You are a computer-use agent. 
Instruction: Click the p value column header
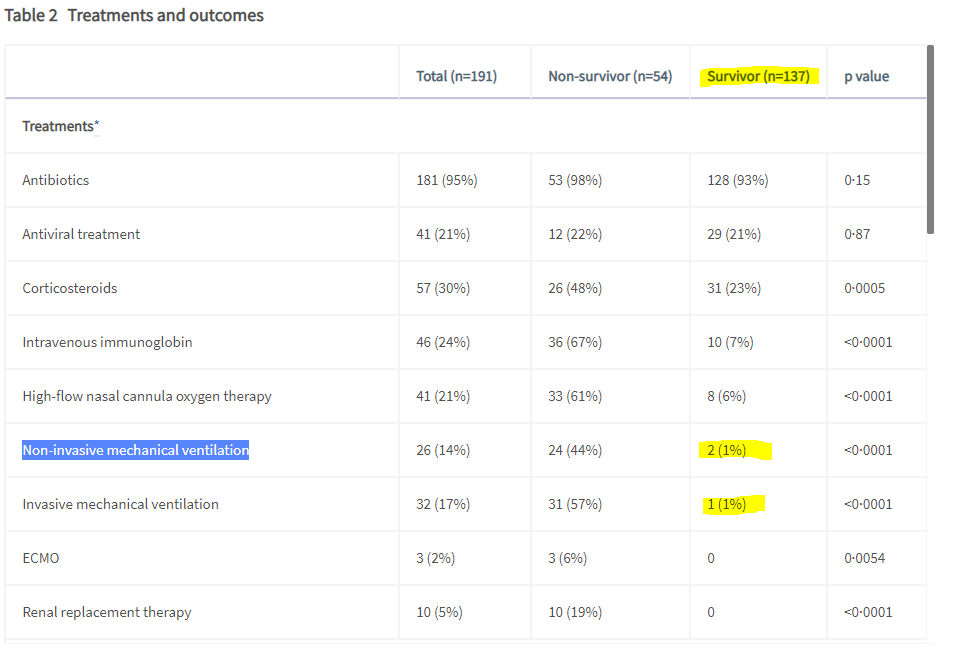click(x=866, y=76)
